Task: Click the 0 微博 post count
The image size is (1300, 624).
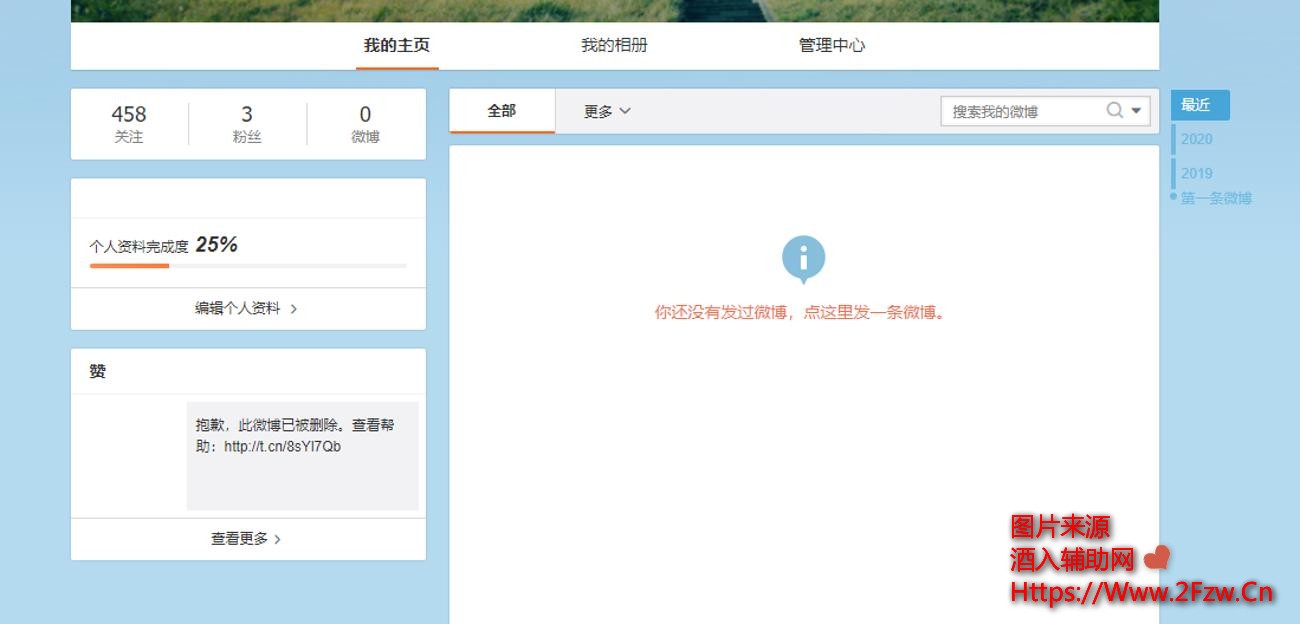Action: tap(365, 124)
